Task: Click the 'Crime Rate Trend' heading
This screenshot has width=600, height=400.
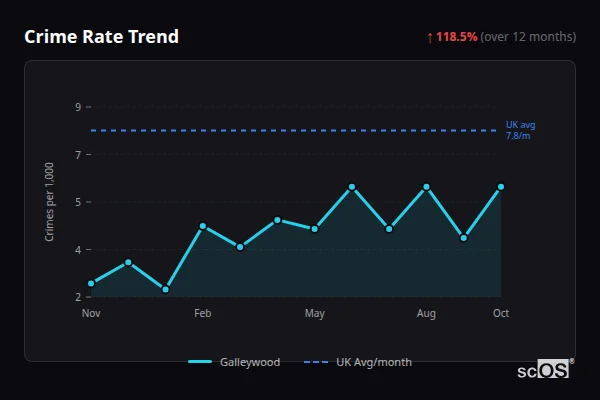Action: (x=101, y=37)
